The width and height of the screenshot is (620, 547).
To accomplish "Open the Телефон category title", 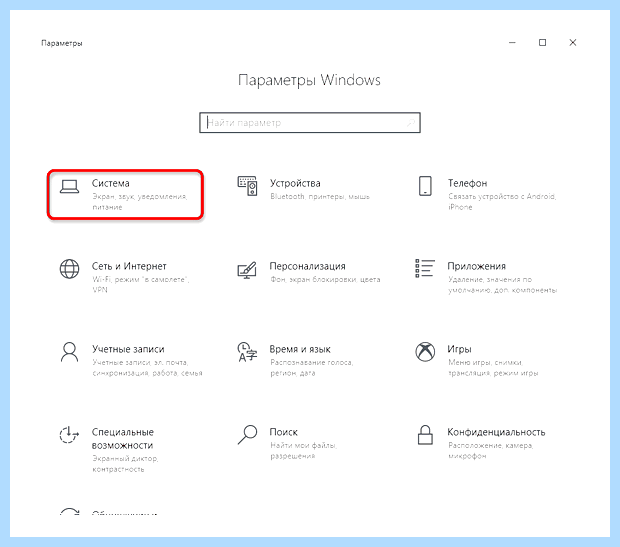I will (x=467, y=183).
